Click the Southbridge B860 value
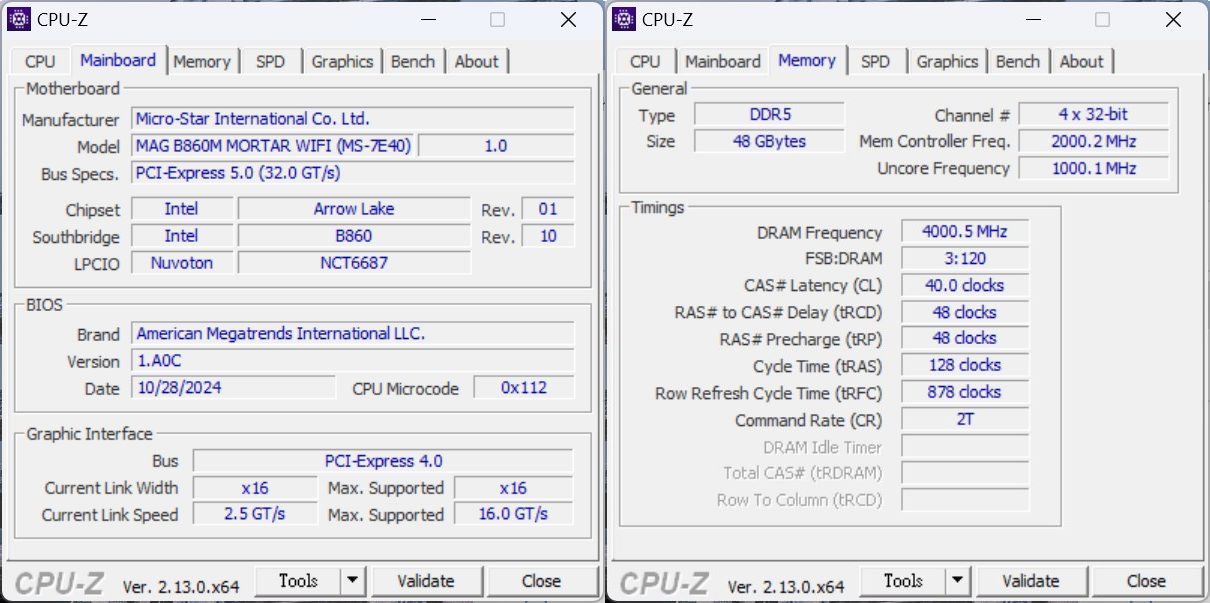Screen dimensions: 1210x603 [354, 236]
